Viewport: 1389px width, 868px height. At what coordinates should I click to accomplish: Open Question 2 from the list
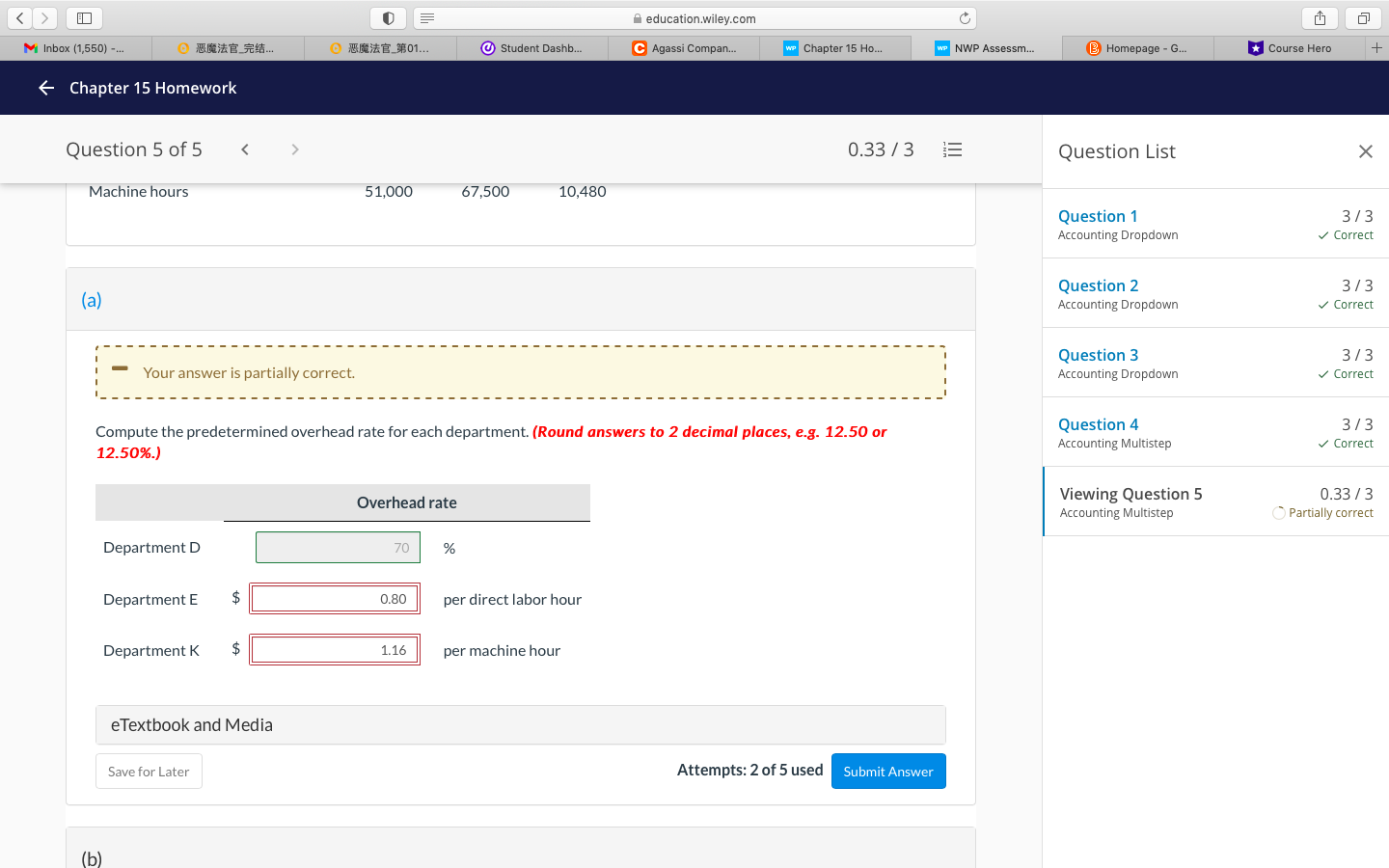[1215, 293]
